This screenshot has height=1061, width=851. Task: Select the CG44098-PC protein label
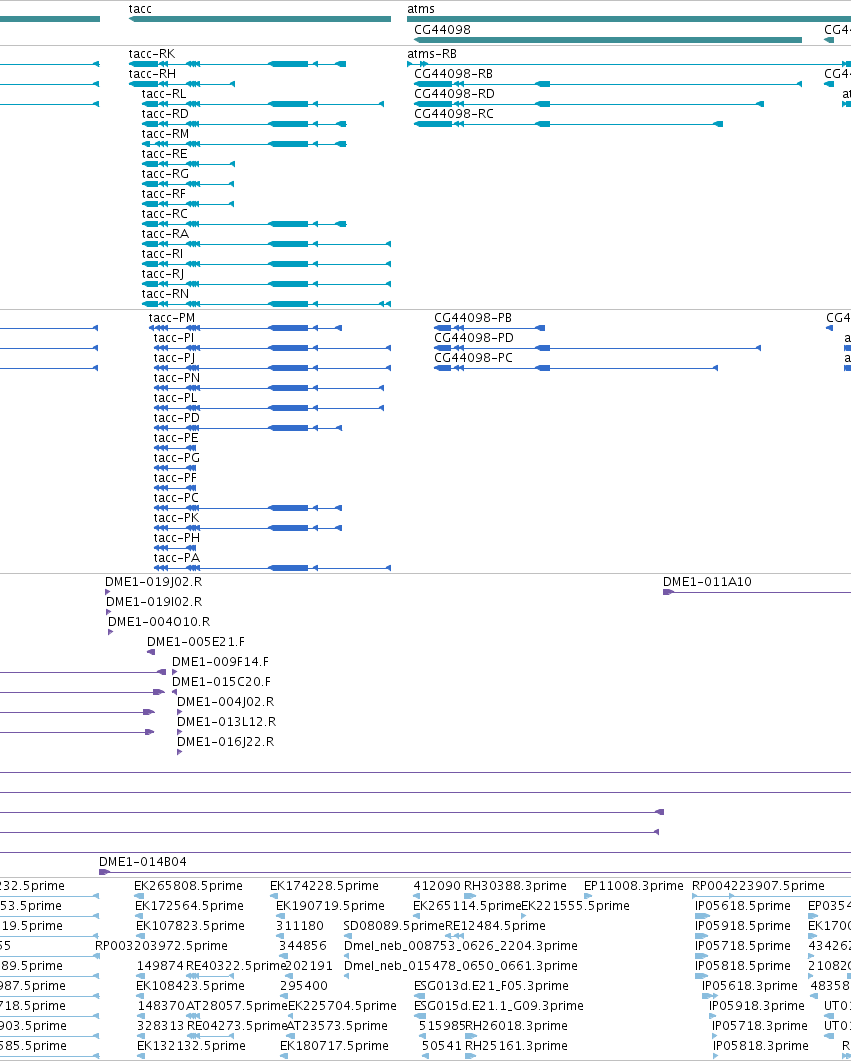[x=474, y=357]
